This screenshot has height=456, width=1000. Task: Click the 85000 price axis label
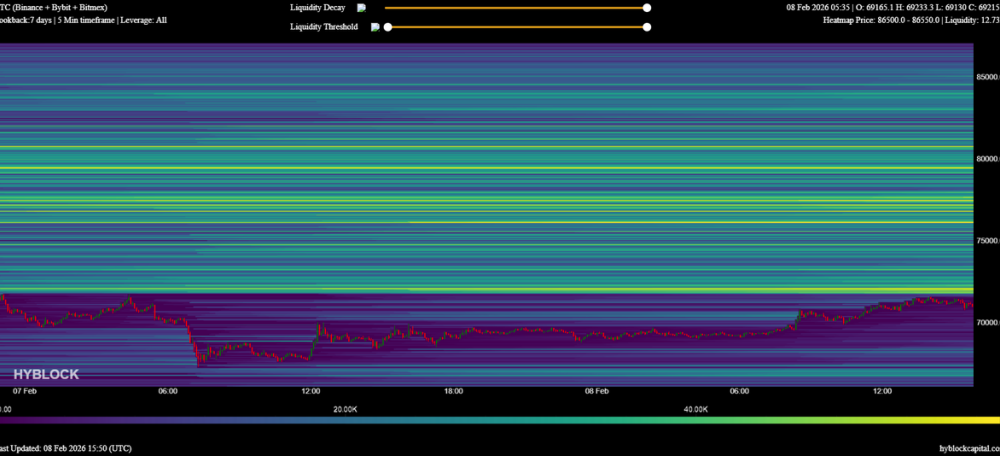(987, 77)
